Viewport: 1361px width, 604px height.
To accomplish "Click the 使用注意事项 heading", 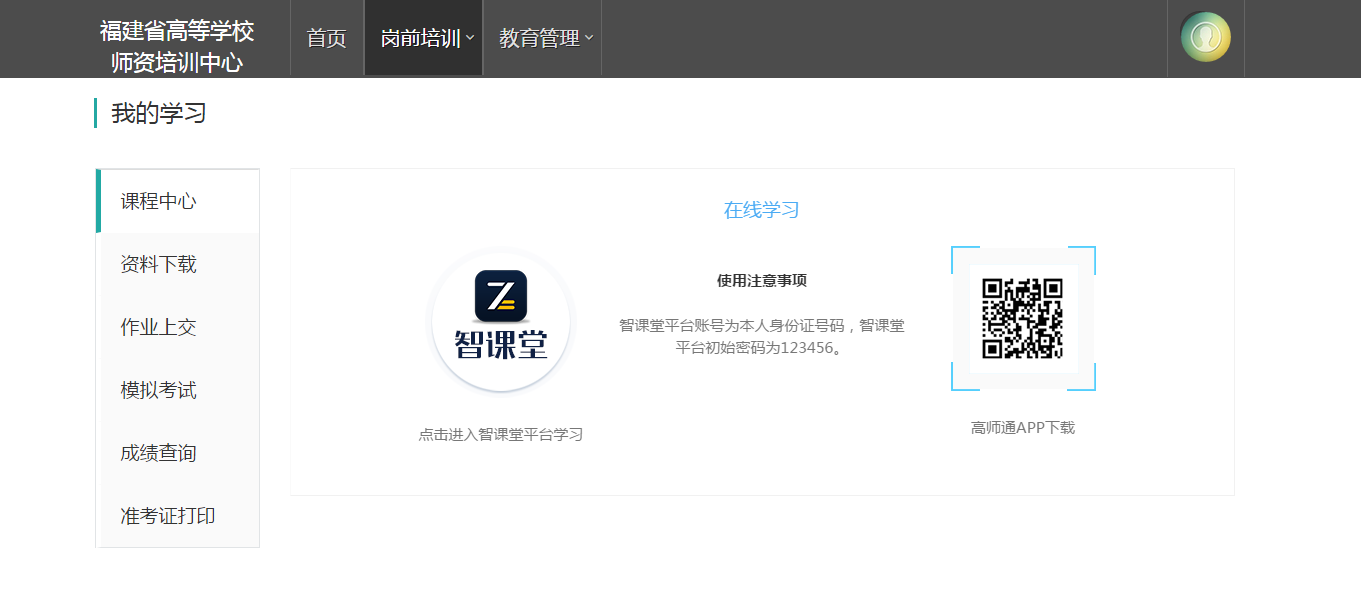I will (x=761, y=280).
